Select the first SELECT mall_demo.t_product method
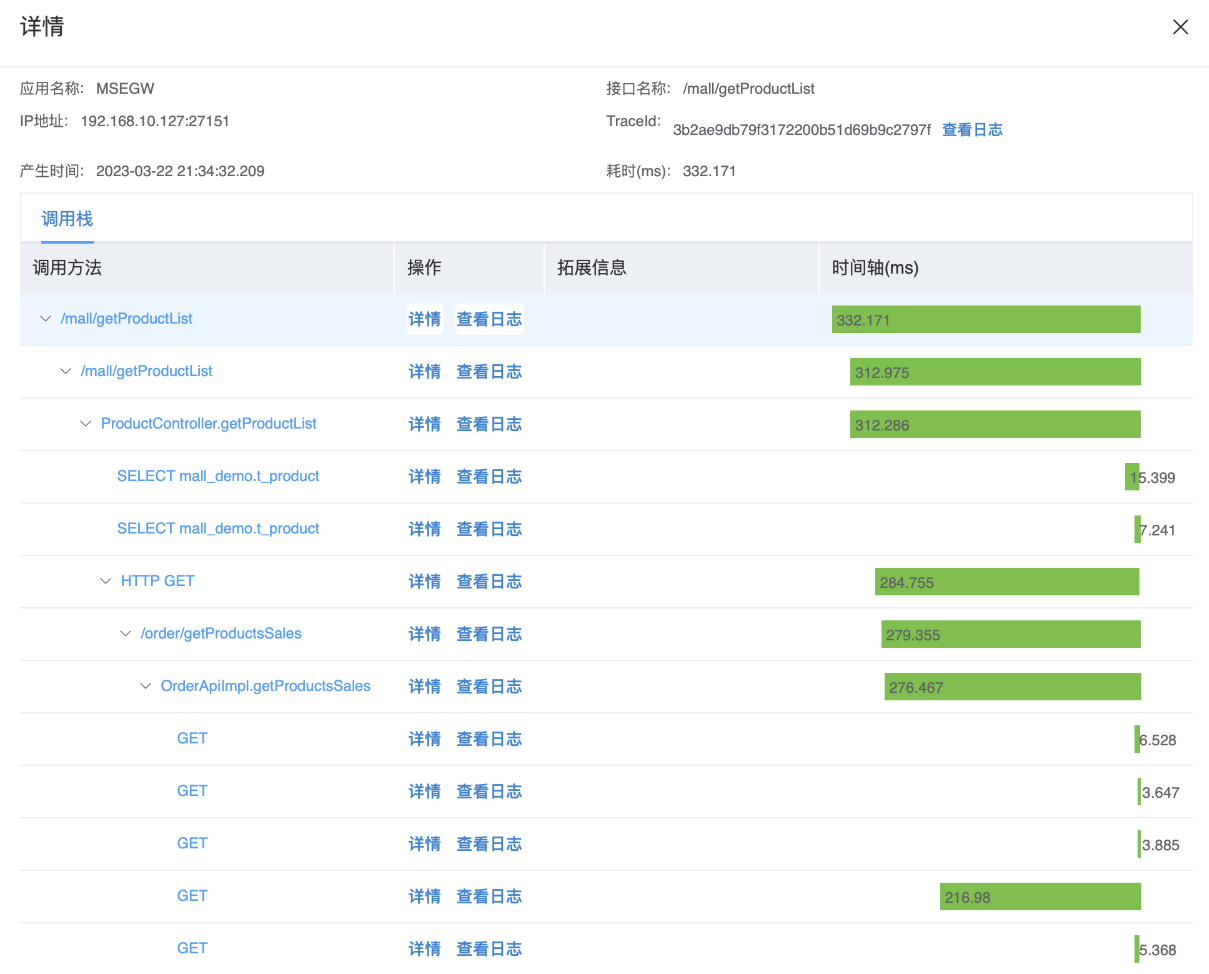This screenshot has height=974, width=1209. (218, 476)
